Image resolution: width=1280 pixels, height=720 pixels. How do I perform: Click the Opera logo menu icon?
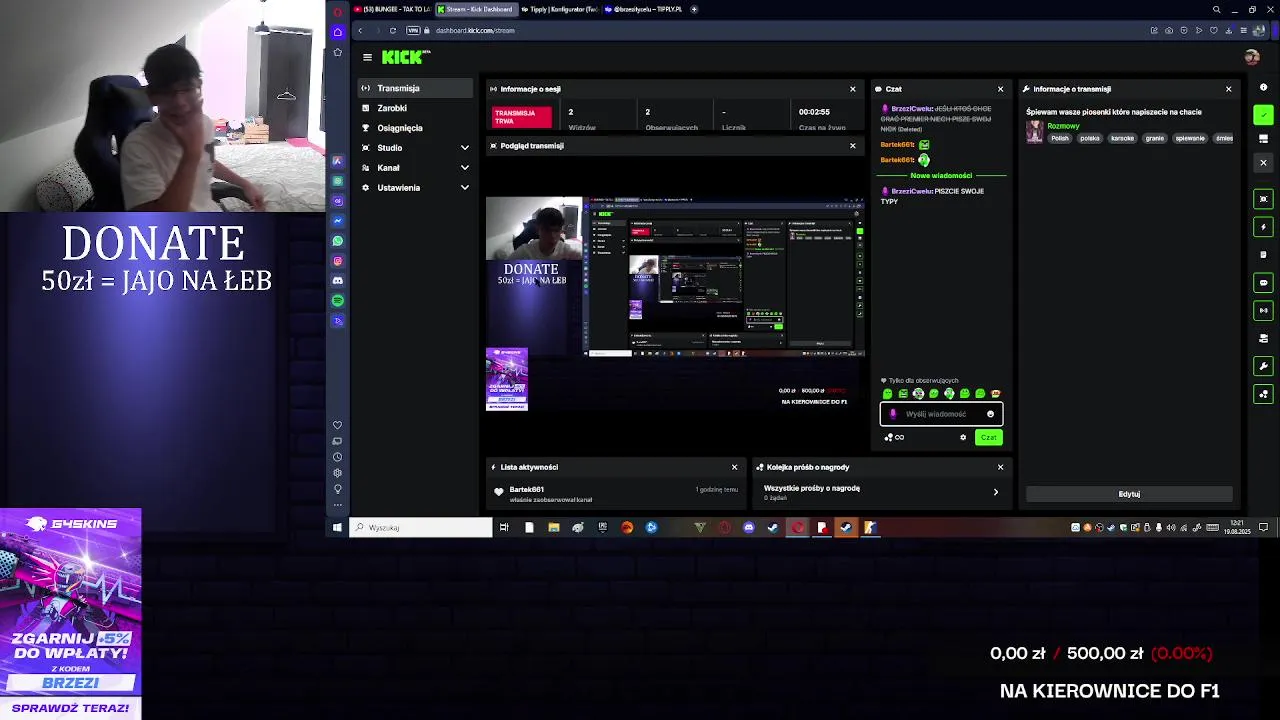pos(338,11)
